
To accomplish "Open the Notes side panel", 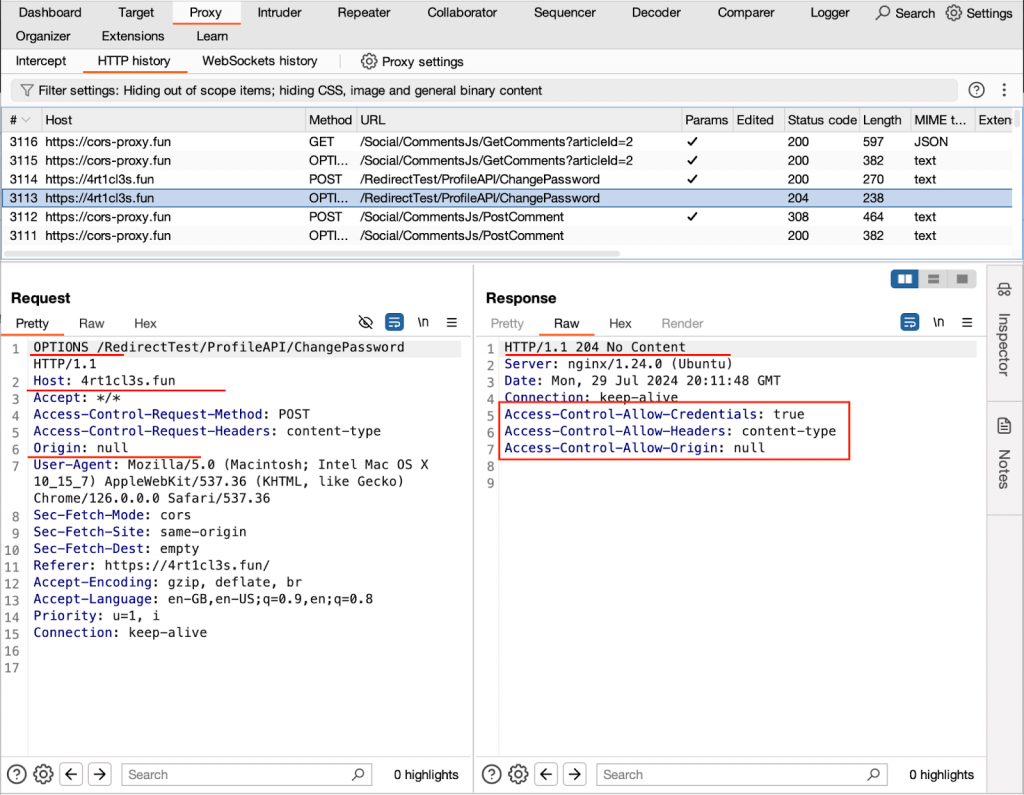I will click(1004, 454).
